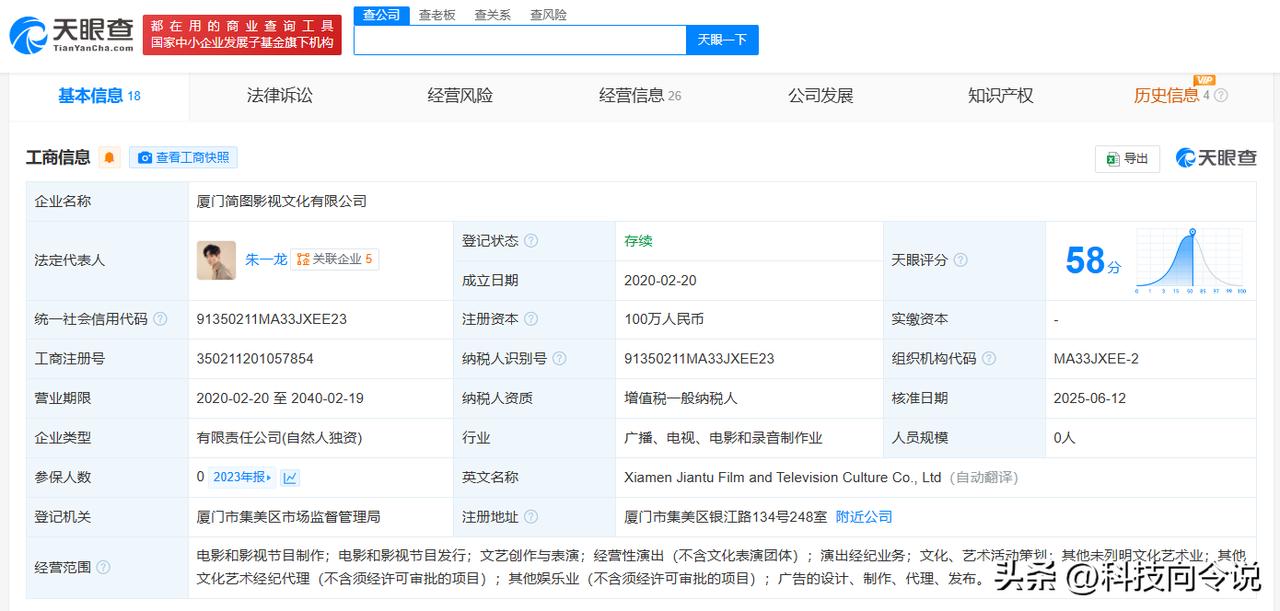Click the company name 厦门简图影视文化有限公司
1280x611 pixels.
click(x=282, y=201)
